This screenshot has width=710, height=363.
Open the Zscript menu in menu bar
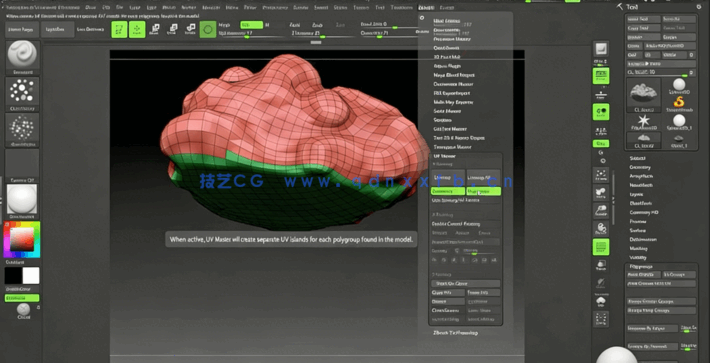[447, 8]
